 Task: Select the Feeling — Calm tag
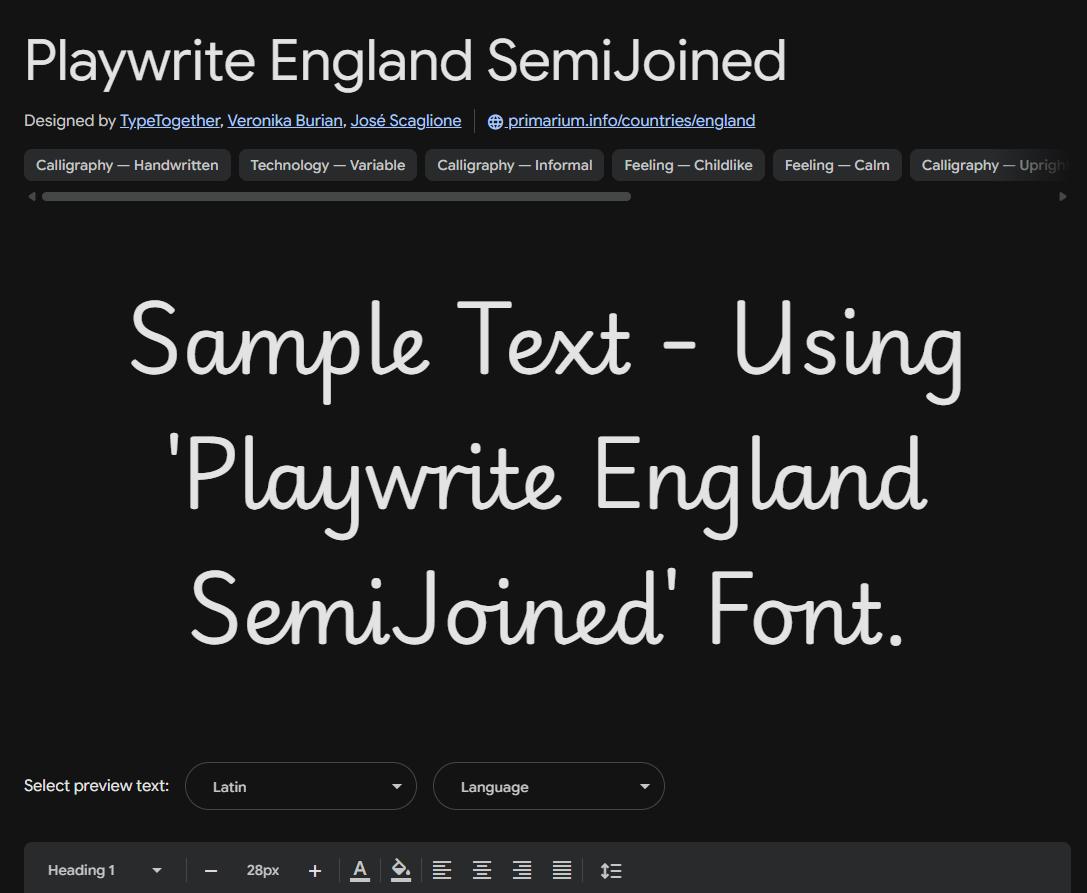click(x=837, y=165)
